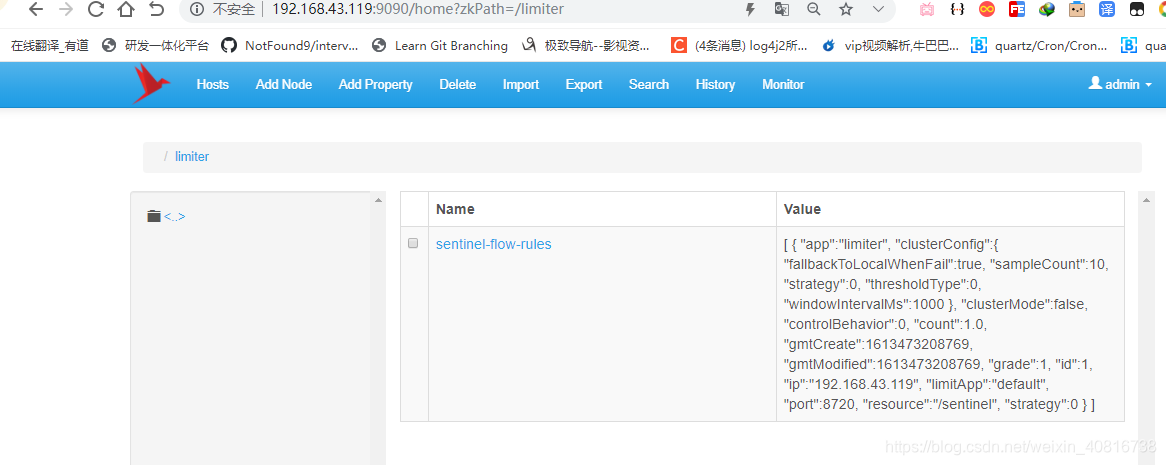1166x465 pixels.
Task: Open the pink bilibili extension icon
Action: (x=927, y=9)
